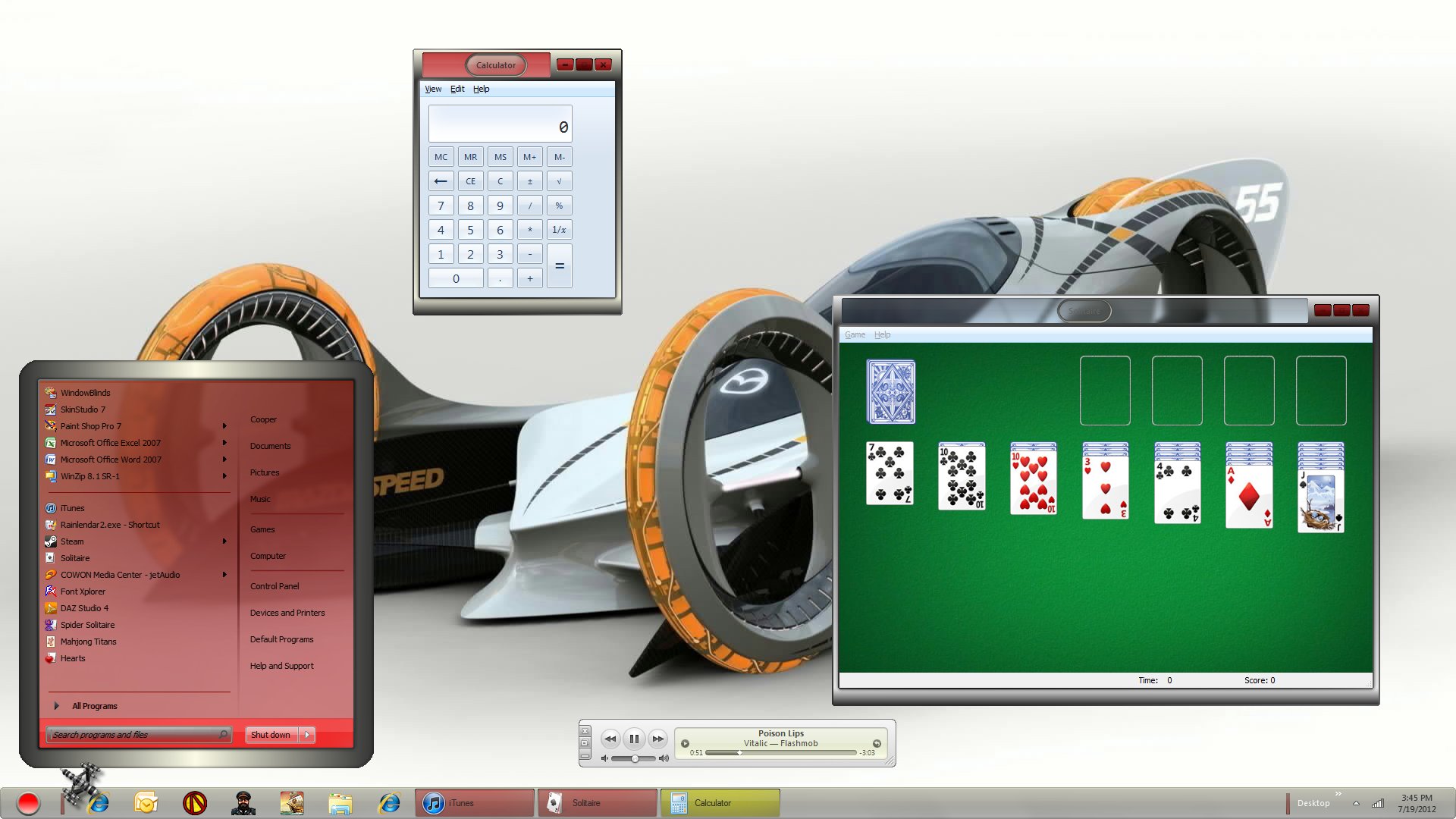The height and width of the screenshot is (819, 1456).
Task: Expand COWON Media Center jetAudio submenu
Action: [224, 575]
